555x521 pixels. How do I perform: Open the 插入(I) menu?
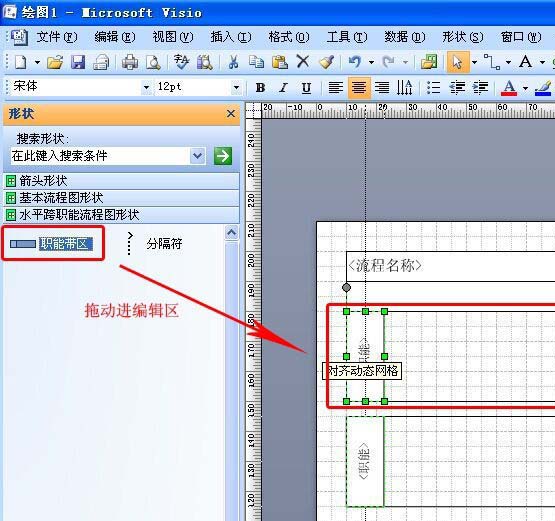[x=231, y=37]
